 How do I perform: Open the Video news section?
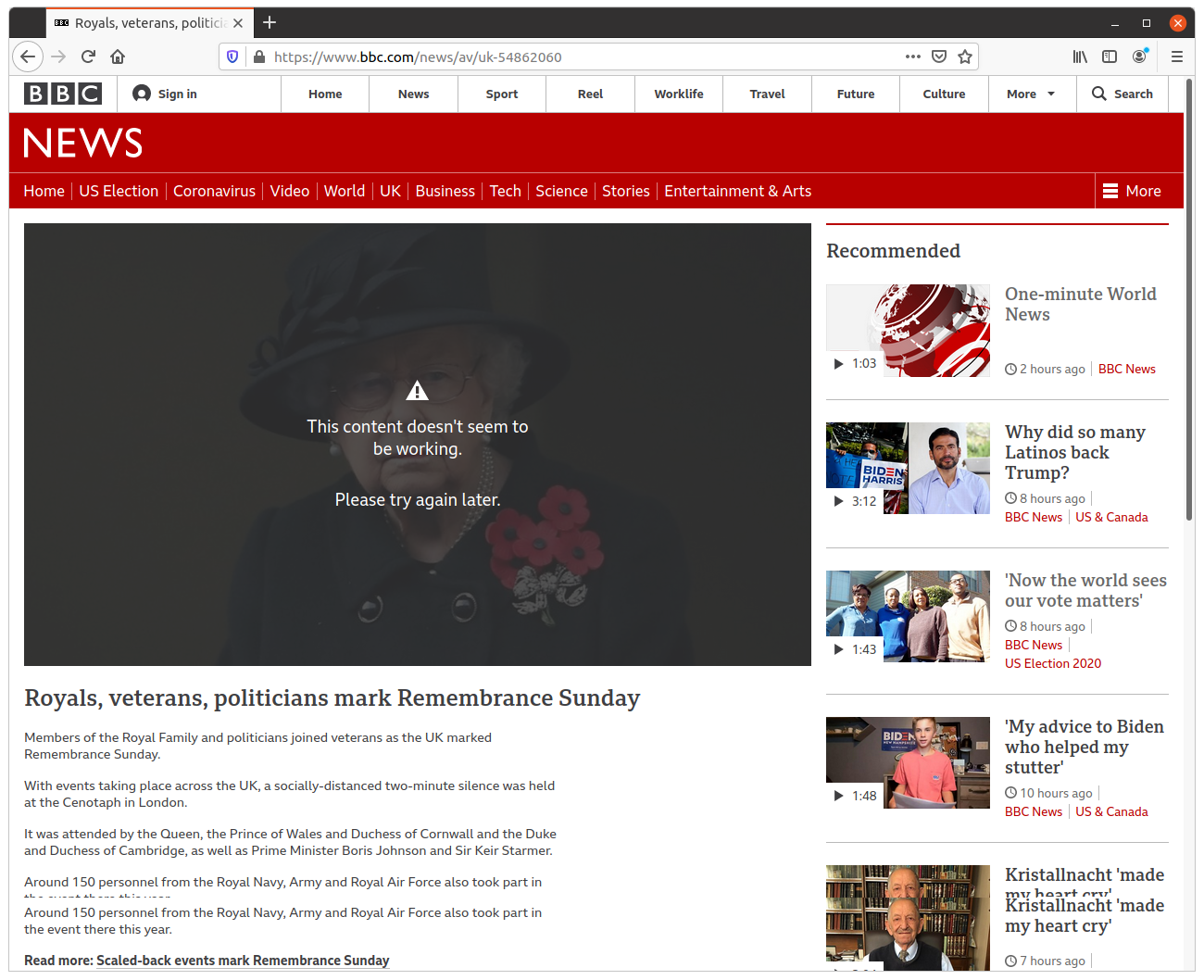(x=290, y=191)
